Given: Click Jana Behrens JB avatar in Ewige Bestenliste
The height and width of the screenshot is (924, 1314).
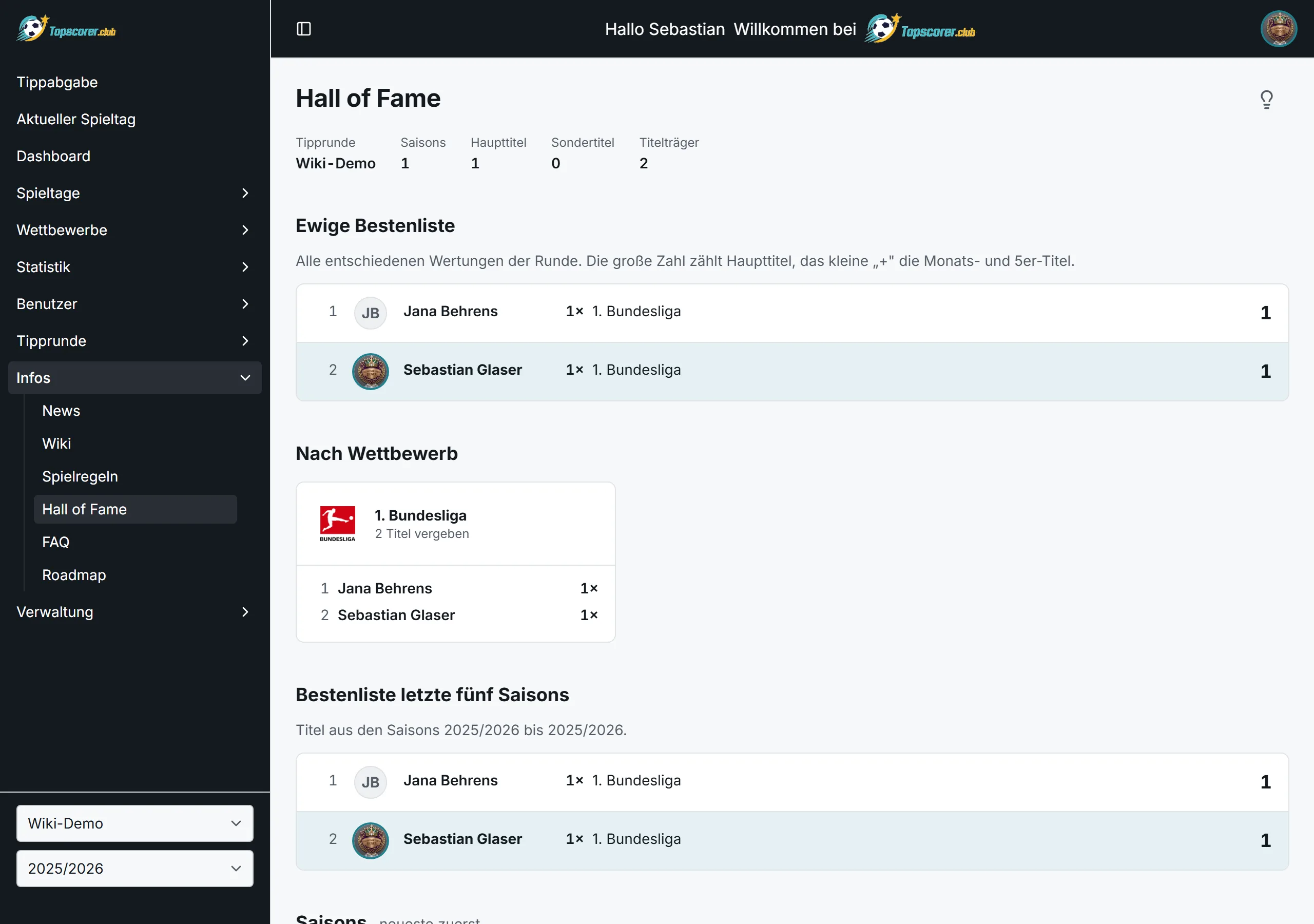Looking at the screenshot, I should 370,313.
